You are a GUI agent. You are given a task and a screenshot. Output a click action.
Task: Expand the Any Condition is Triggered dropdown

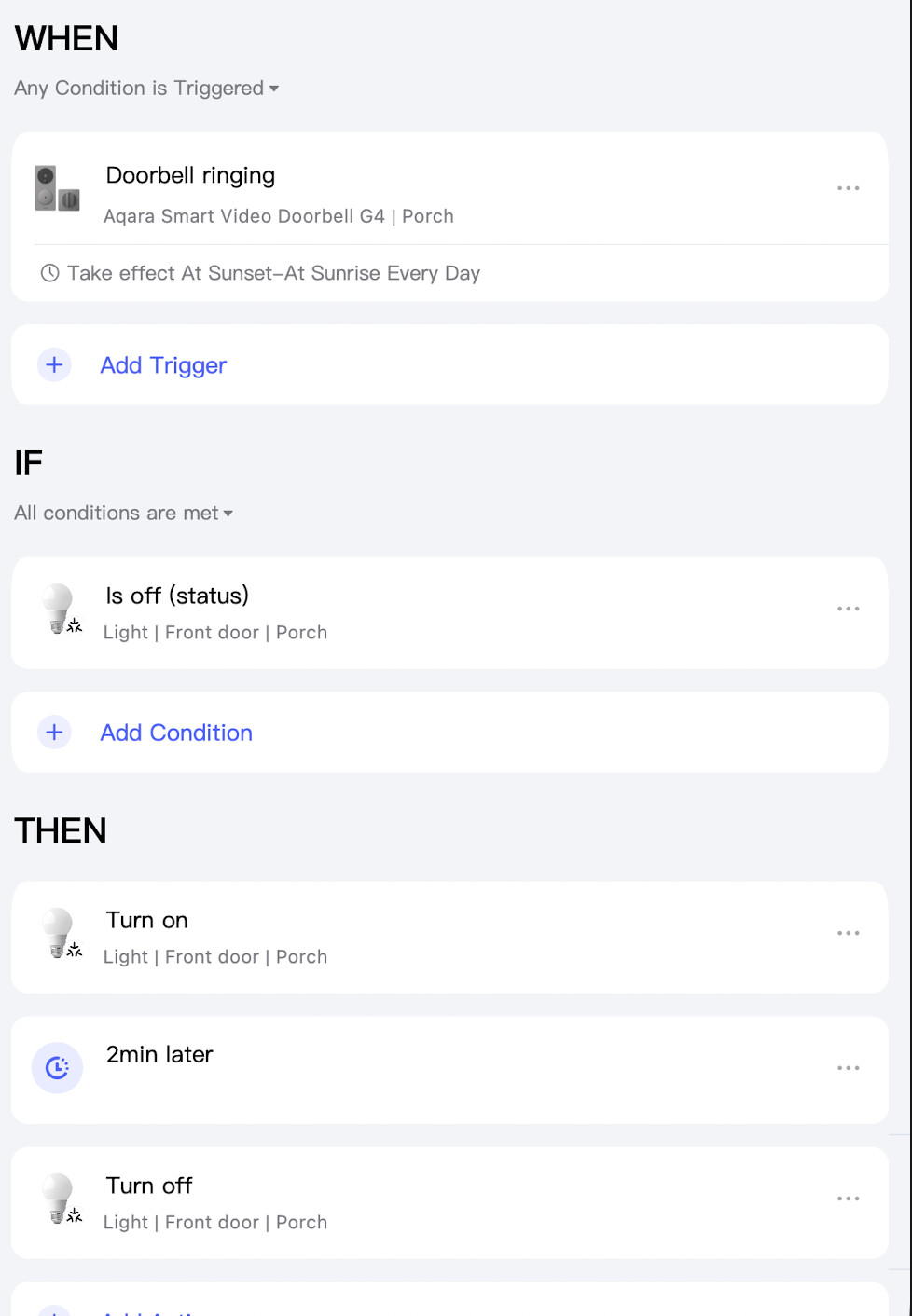coord(146,89)
